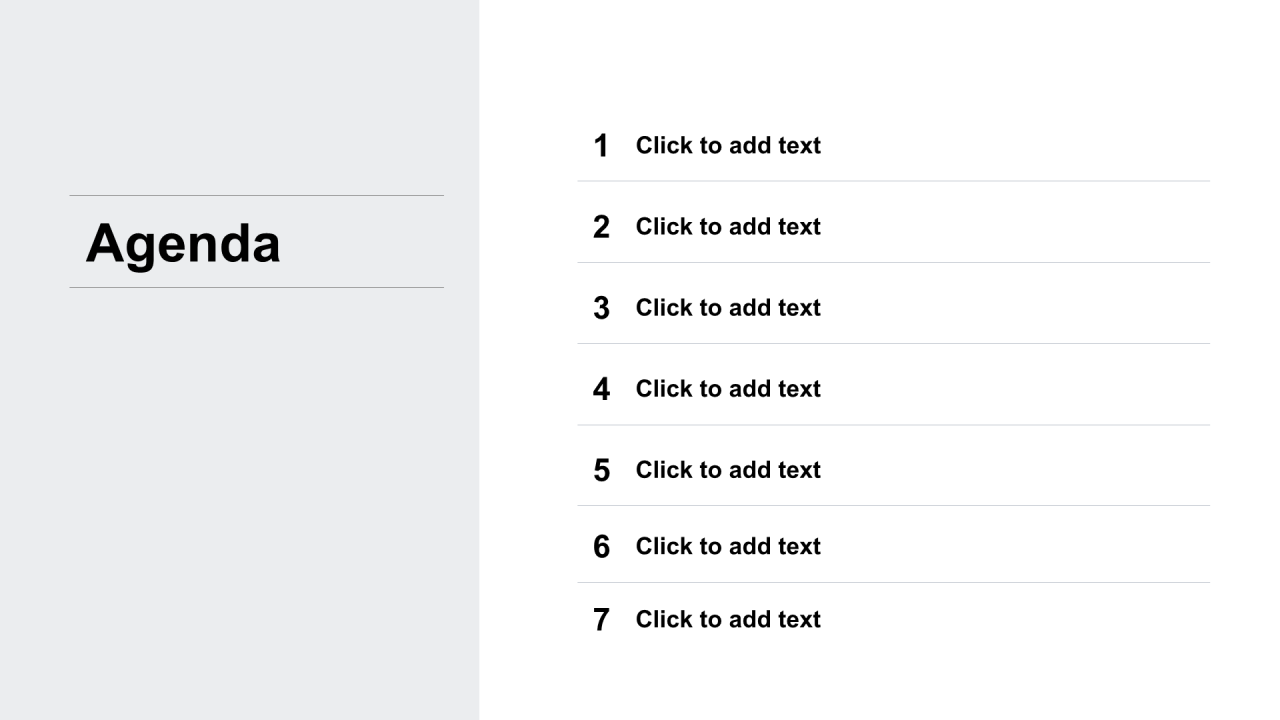The image size is (1280, 720).
Task: Click the line above the Agenda title
Action: (256, 195)
